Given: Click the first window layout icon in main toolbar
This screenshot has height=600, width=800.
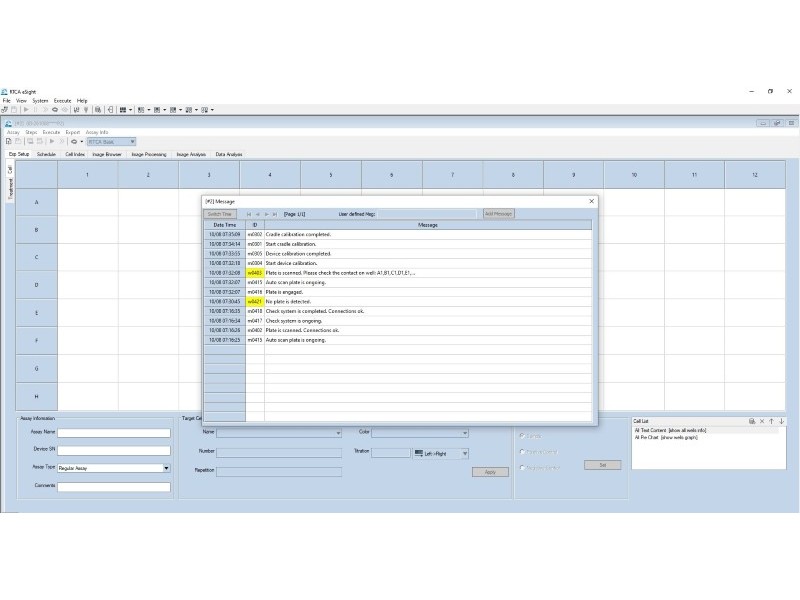Looking at the screenshot, I should 122,110.
